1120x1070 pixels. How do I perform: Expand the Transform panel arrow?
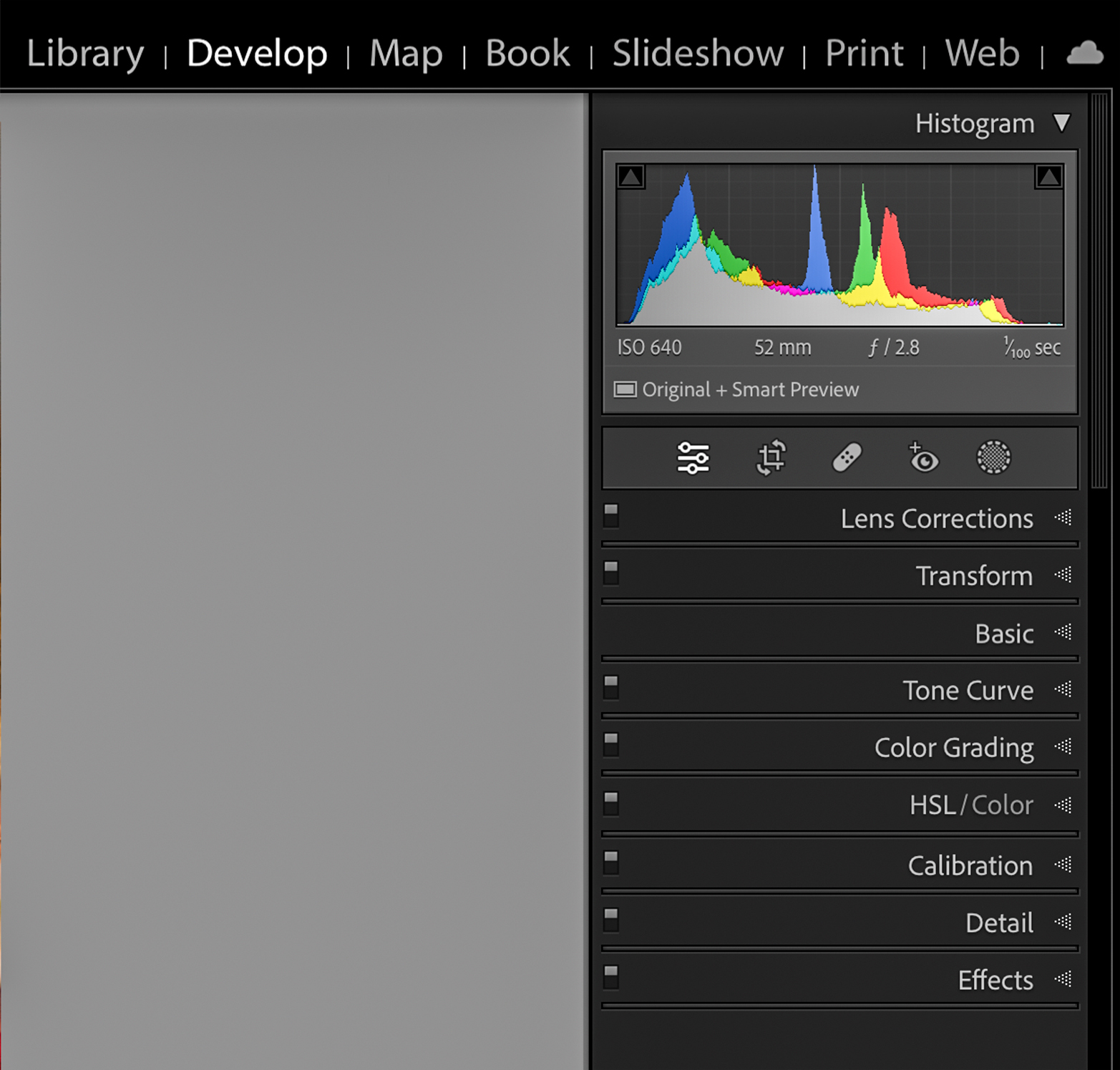click(1063, 575)
